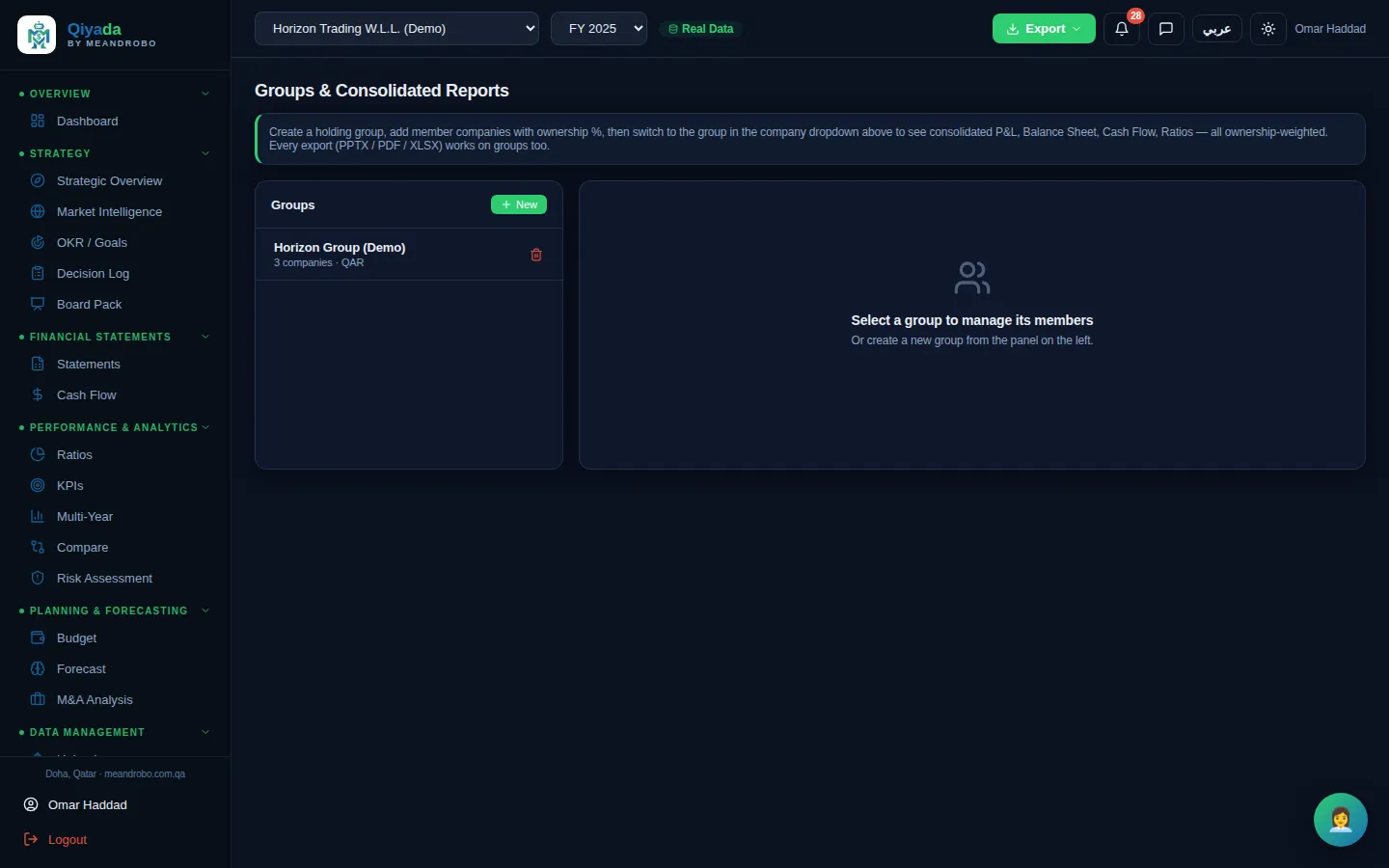Open the company selector dropdown
The width and height of the screenshot is (1389, 868).
(396, 29)
